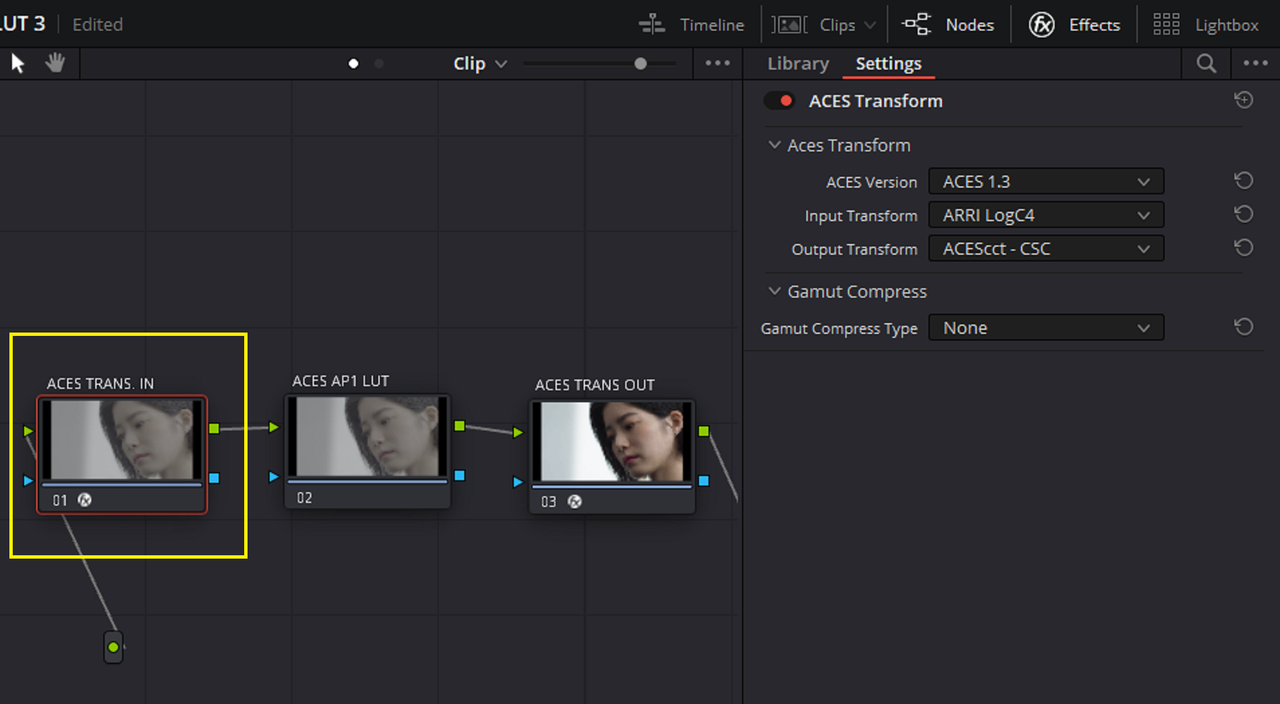The height and width of the screenshot is (704, 1280).
Task: Click the "ACES TRANS. IN" node label
Action: point(101,384)
